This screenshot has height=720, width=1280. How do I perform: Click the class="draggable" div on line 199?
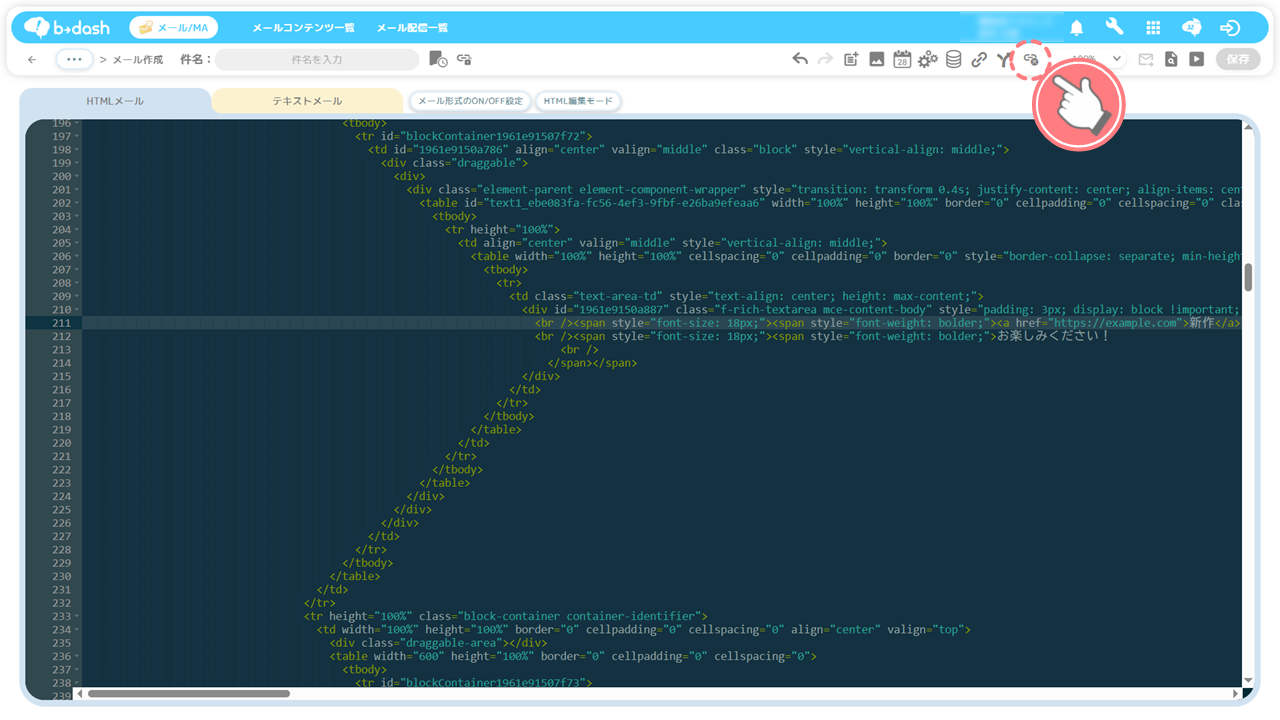(x=454, y=163)
